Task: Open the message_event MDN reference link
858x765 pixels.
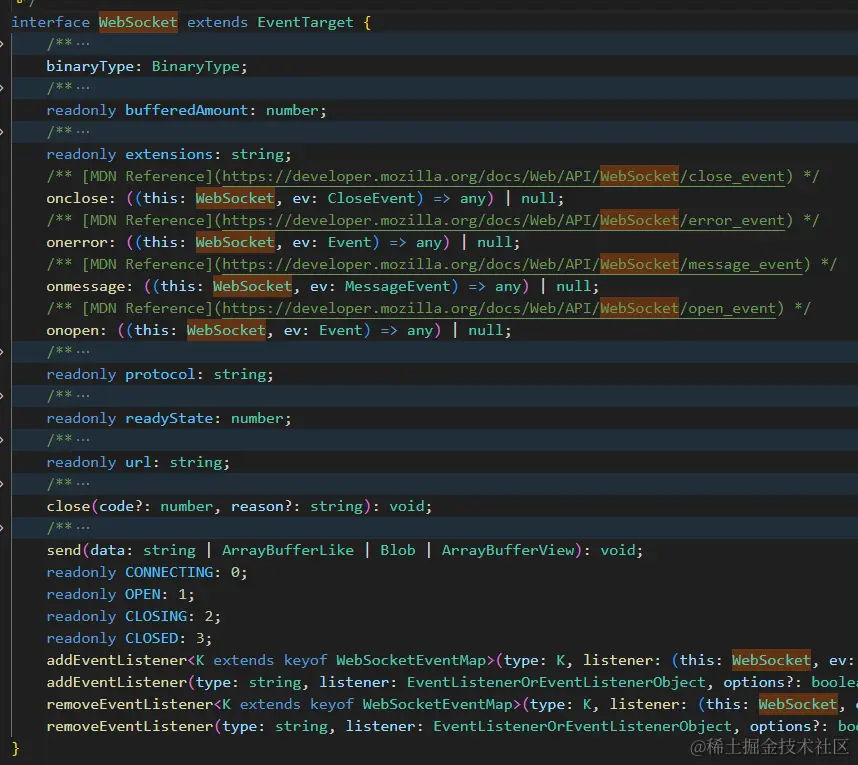Action: (x=512, y=265)
